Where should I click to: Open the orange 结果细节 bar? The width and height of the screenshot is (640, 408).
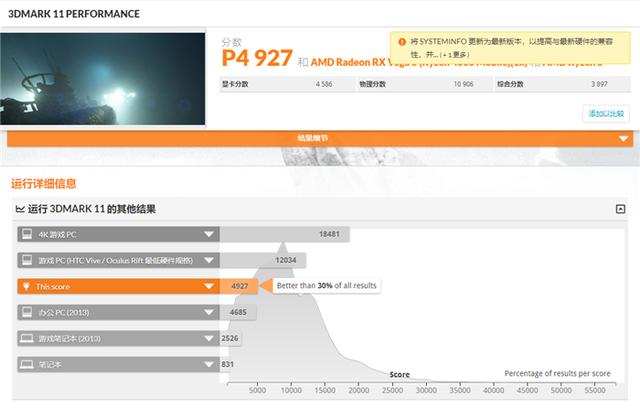point(320,139)
